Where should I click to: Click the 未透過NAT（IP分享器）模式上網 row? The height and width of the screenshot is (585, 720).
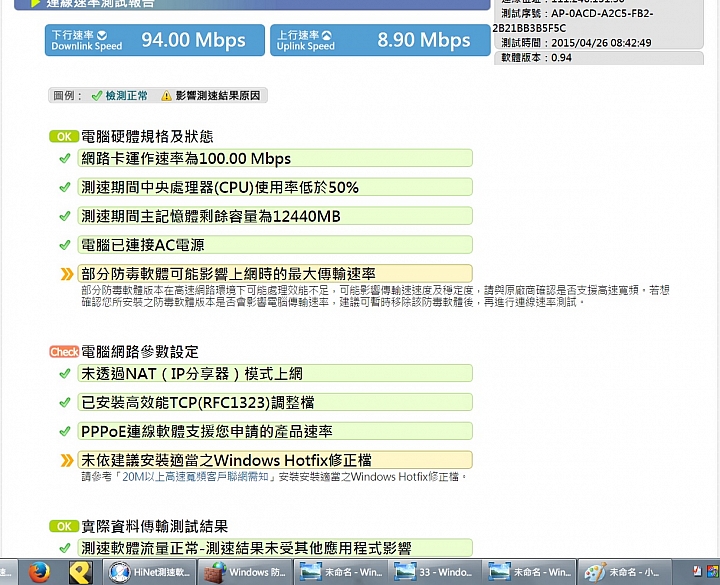click(x=275, y=373)
